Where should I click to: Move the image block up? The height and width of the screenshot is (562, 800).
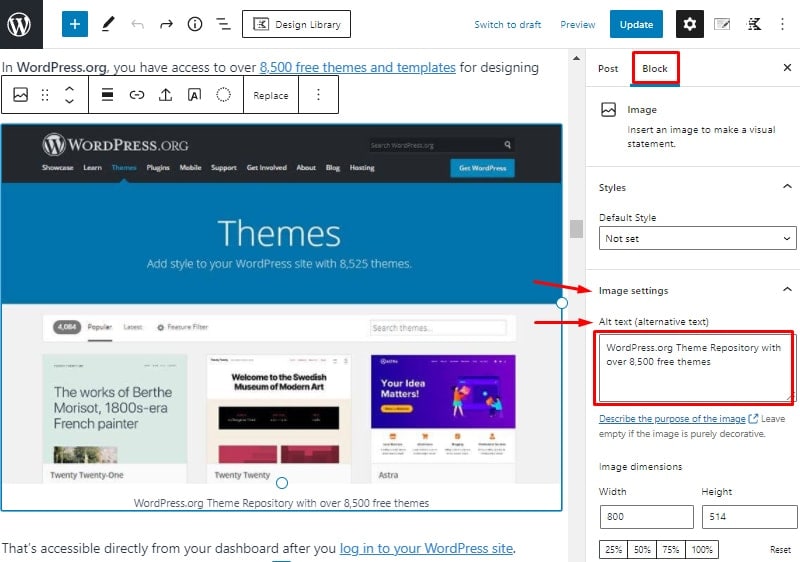tap(69, 89)
